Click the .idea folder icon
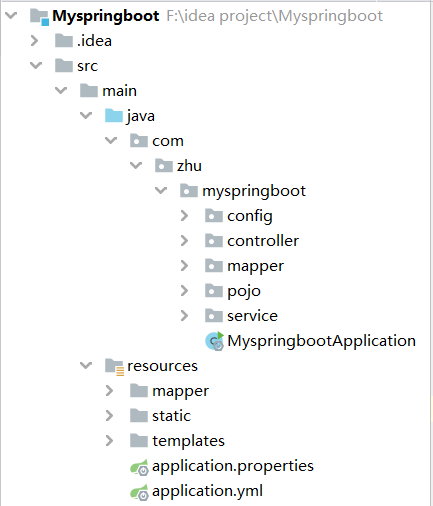Image resolution: width=433 pixels, height=506 pixels. click(64, 41)
